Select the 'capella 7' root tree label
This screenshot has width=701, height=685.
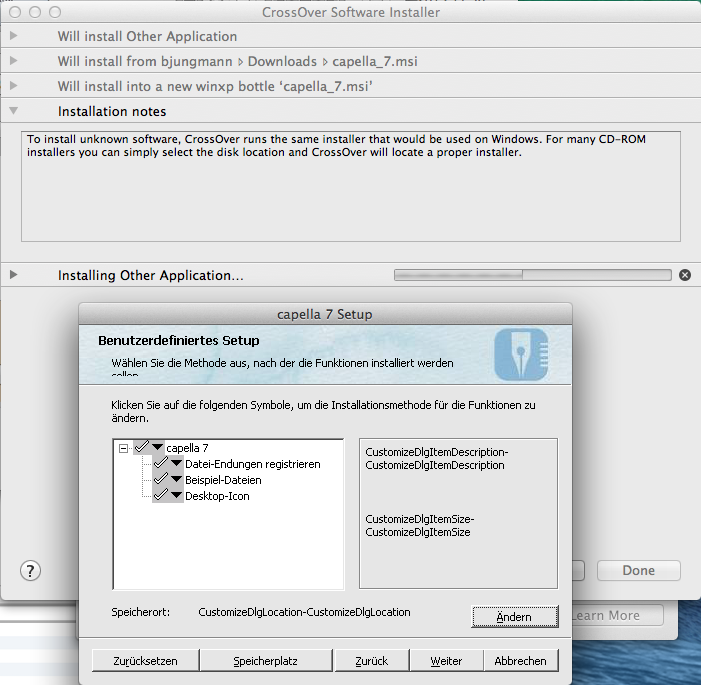[187, 448]
